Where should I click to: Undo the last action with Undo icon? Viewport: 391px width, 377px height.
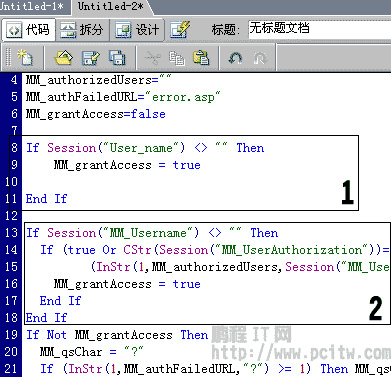coord(235,58)
